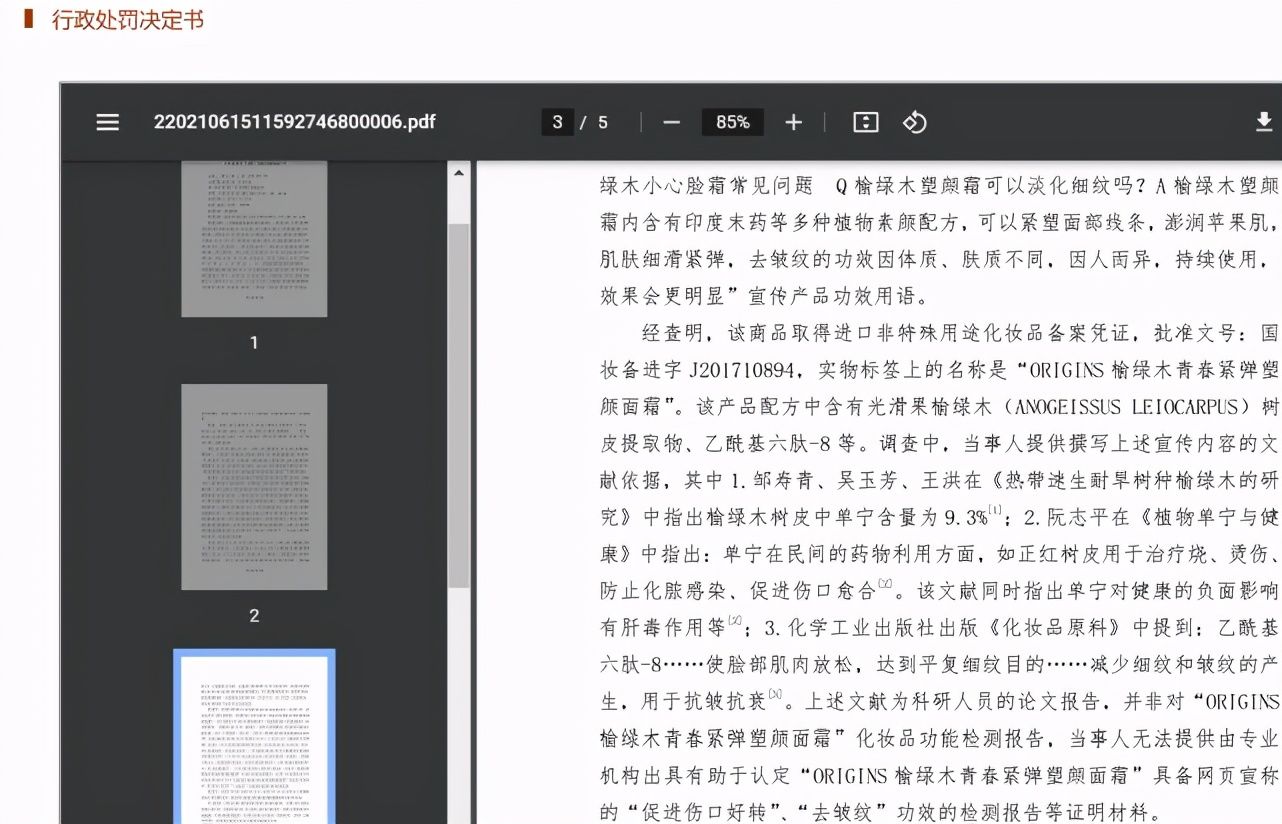1282x824 pixels.
Task: Click the zoom out minus button
Action: [x=671, y=122]
